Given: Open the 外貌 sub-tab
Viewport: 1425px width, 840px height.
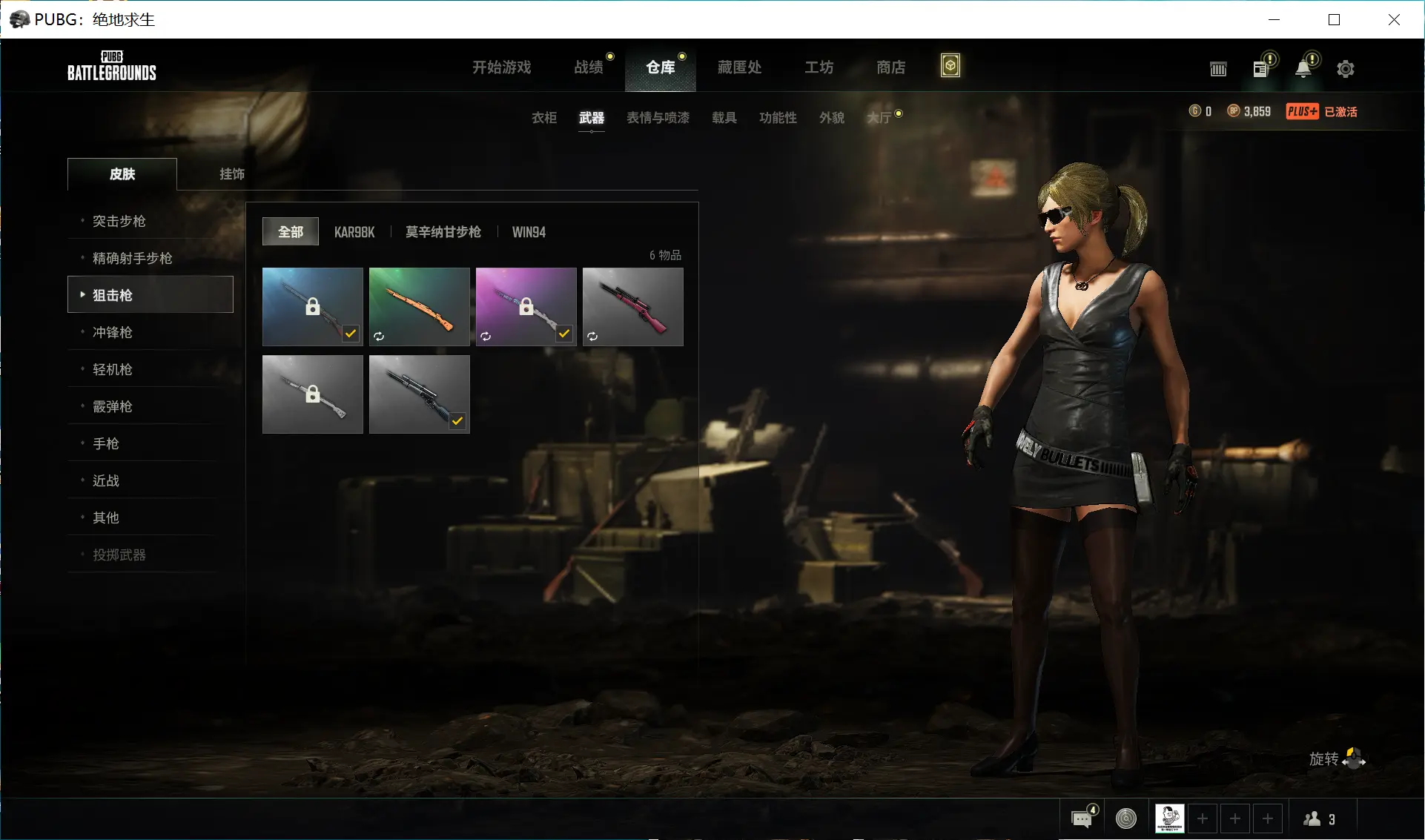Looking at the screenshot, I should [x=832, y=117].
